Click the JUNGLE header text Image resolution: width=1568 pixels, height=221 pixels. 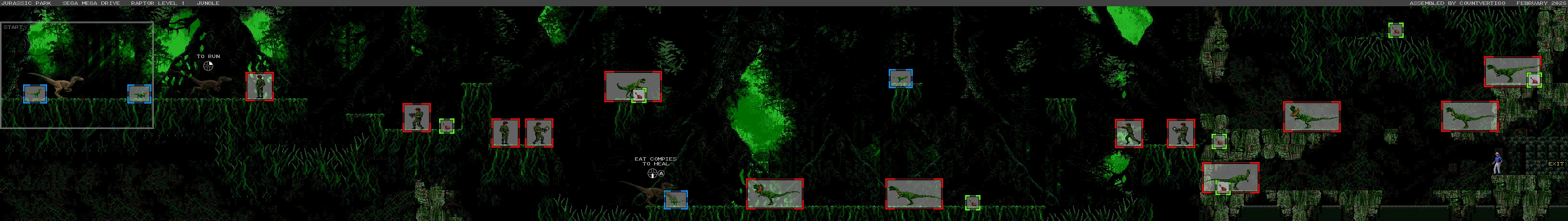click(208, 3)
